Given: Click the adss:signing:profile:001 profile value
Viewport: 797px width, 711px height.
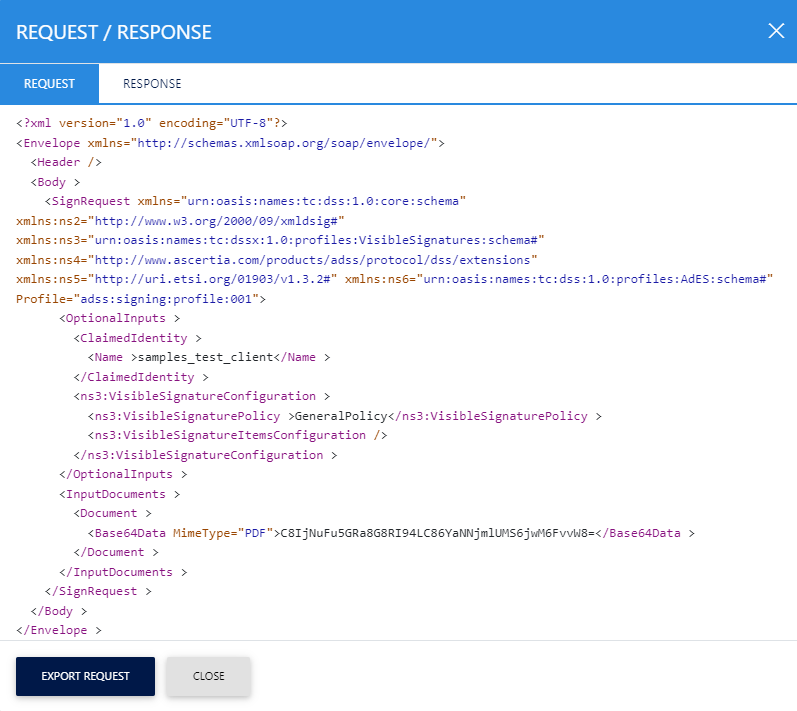Looking at the screenshot, I should [x=167, y=299].
